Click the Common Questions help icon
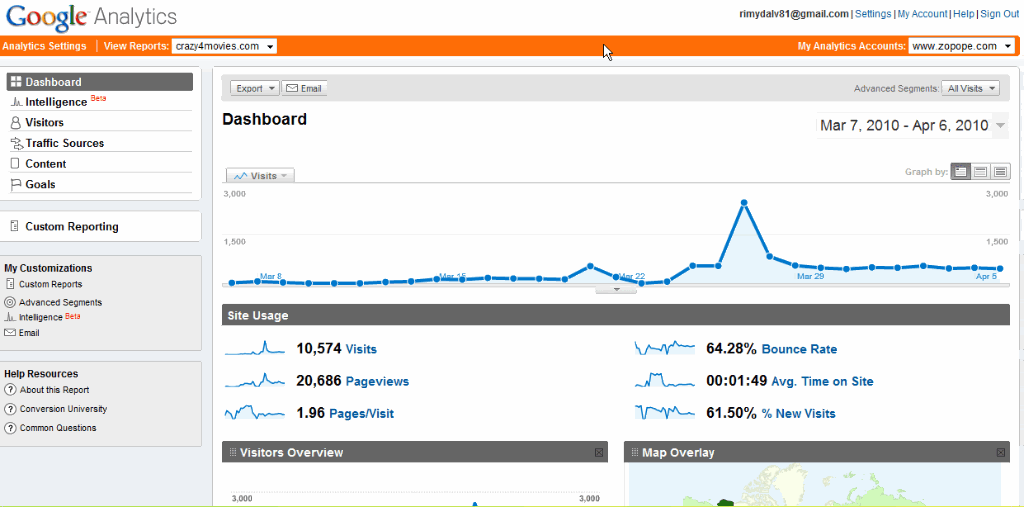This screenshot has height=507, width=1024. [x=9, y=428]
